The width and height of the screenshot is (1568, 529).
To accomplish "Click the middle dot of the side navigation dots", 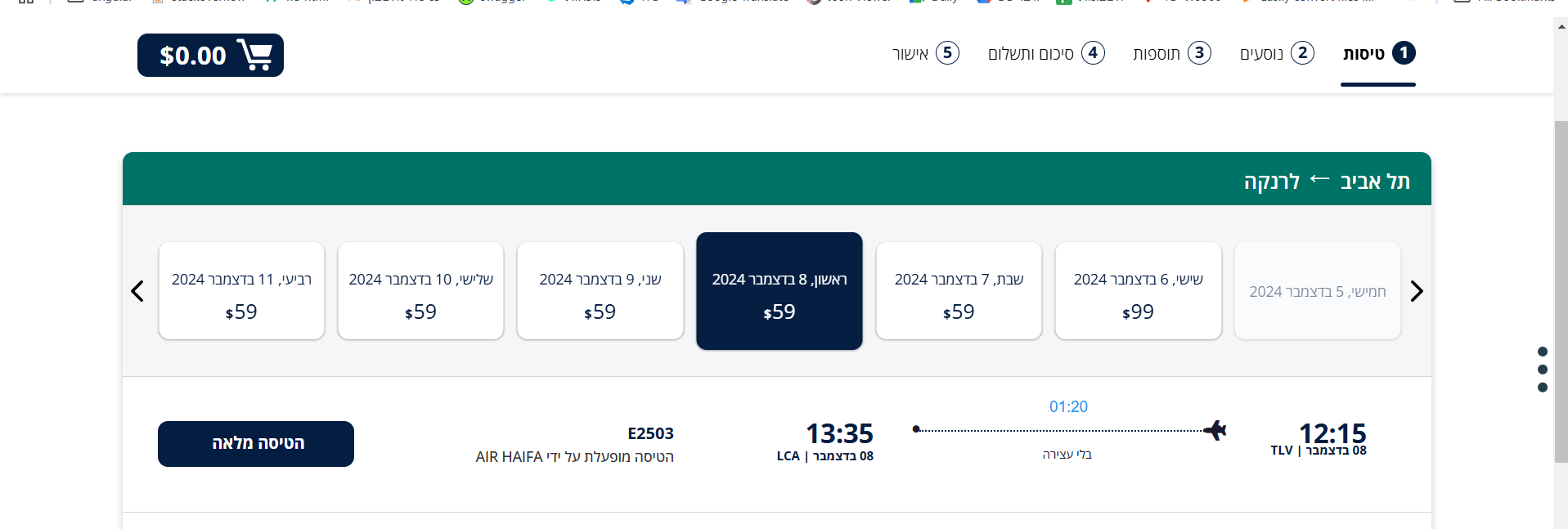I will [1542, 370].
